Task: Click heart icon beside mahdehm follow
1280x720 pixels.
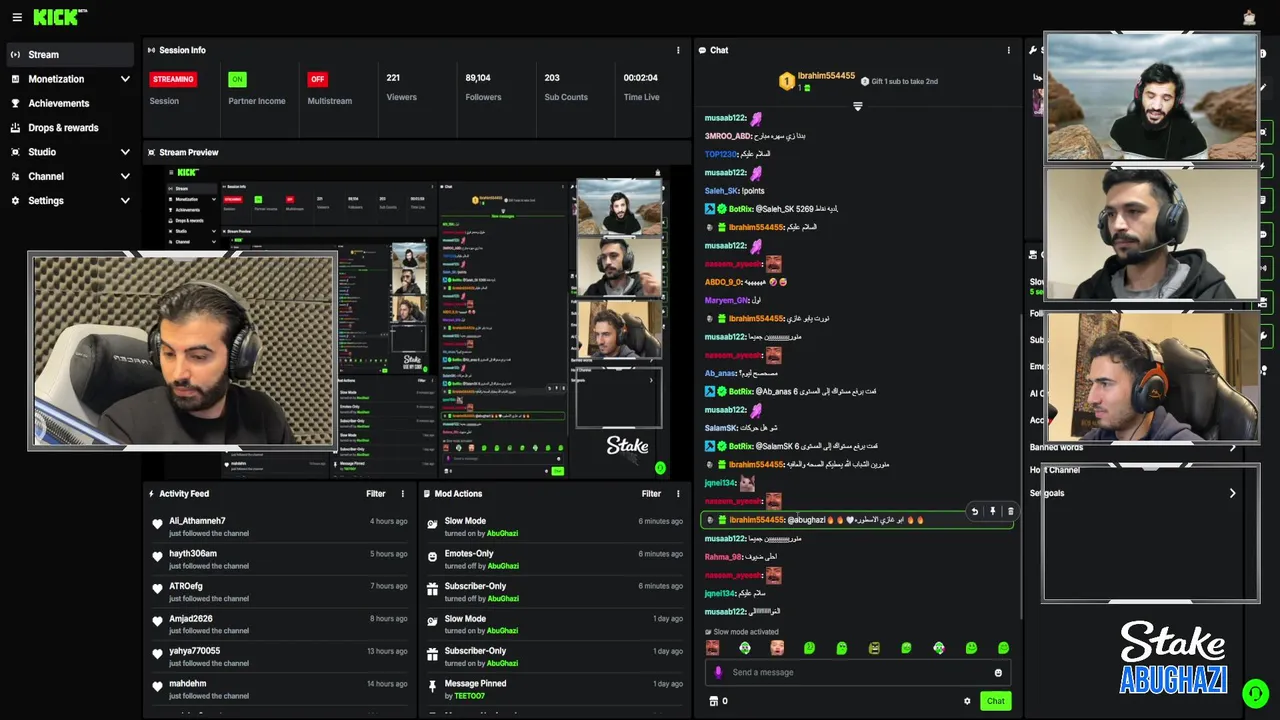Action: pyautogui.click(x=157, y=687)
